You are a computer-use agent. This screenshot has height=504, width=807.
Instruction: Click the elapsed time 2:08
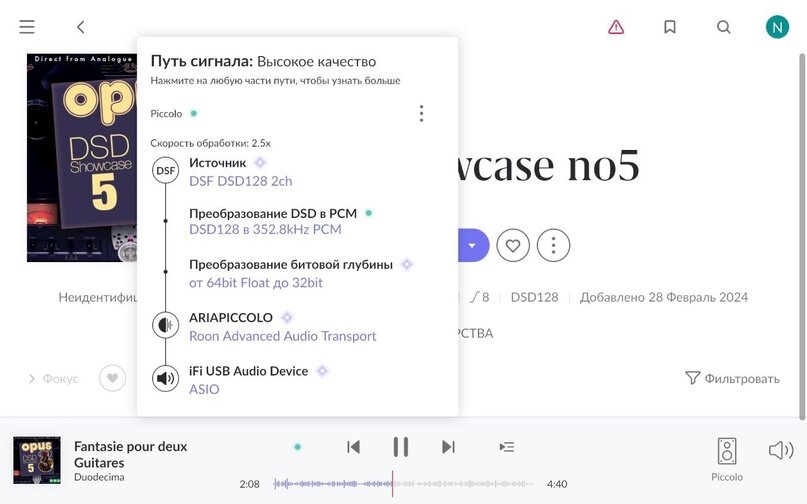(x=249, y=484)
